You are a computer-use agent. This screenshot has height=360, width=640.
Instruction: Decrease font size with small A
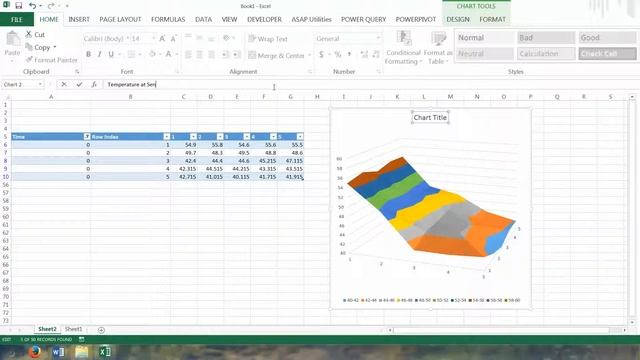(173, 39)
